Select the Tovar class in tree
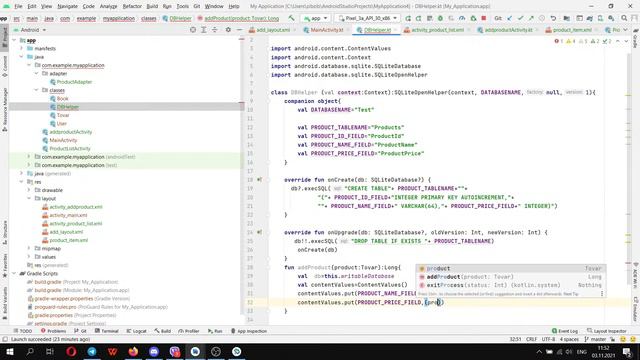 click(x=63, y=115)
